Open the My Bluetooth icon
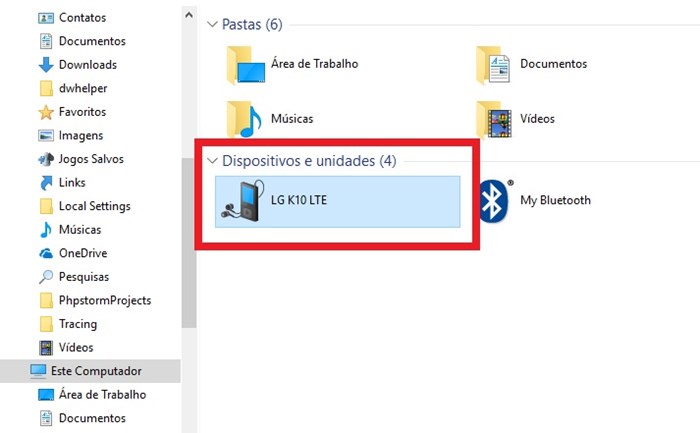 (x=492, y=200)
